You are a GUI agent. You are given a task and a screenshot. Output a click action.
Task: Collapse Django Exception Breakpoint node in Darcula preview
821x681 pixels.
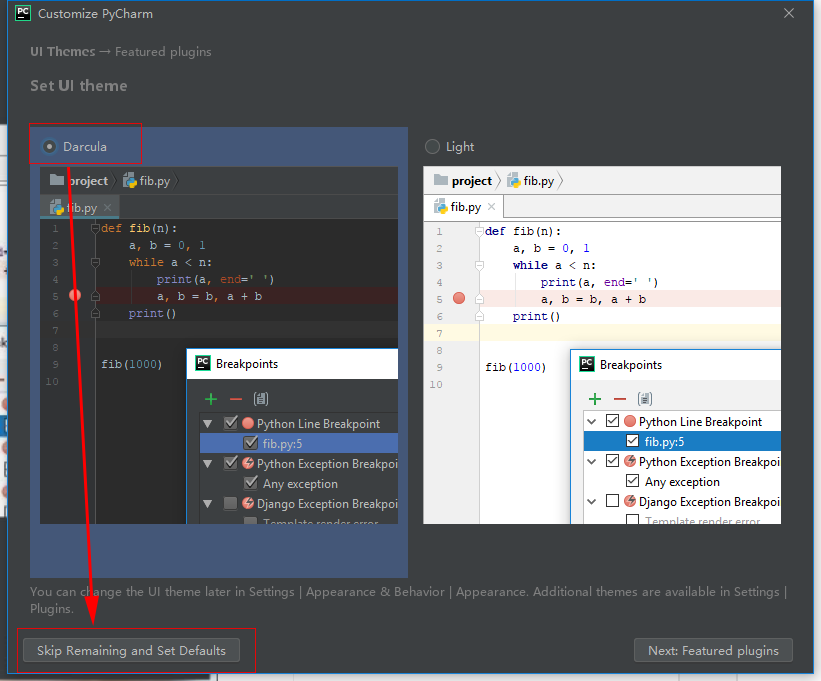point(208,504)
